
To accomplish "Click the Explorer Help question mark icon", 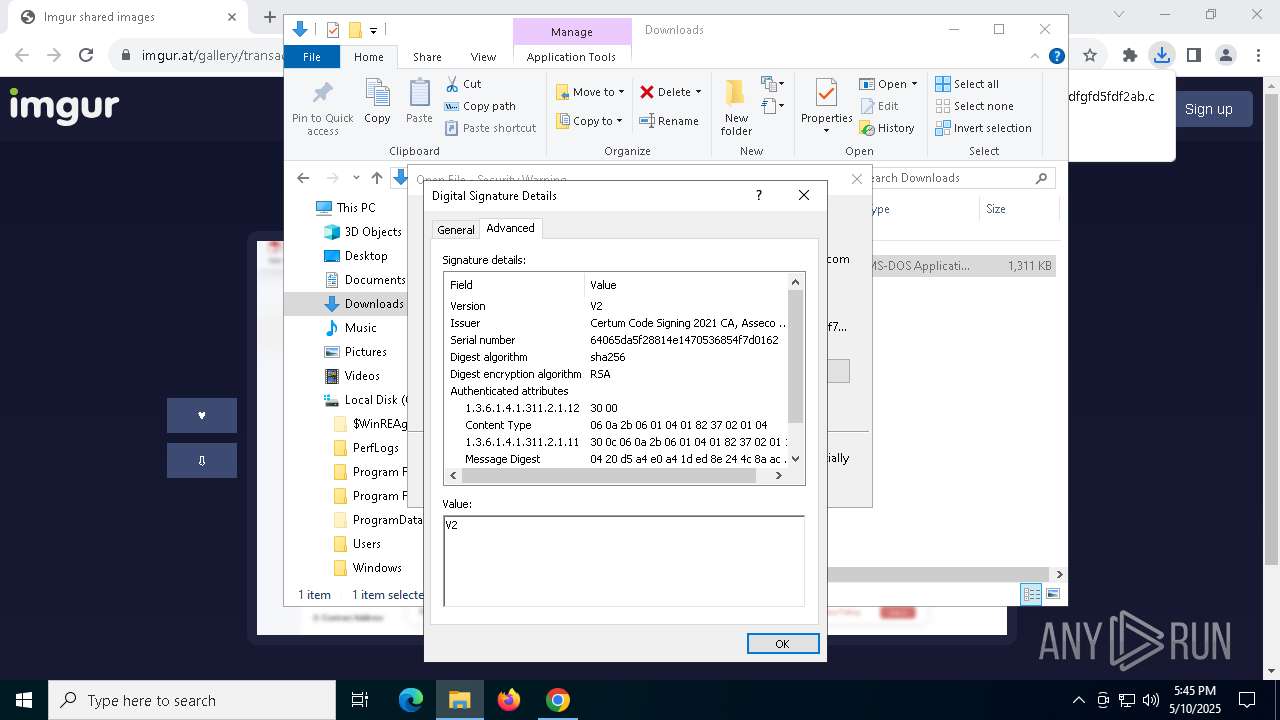I will tap(1056, 57).
